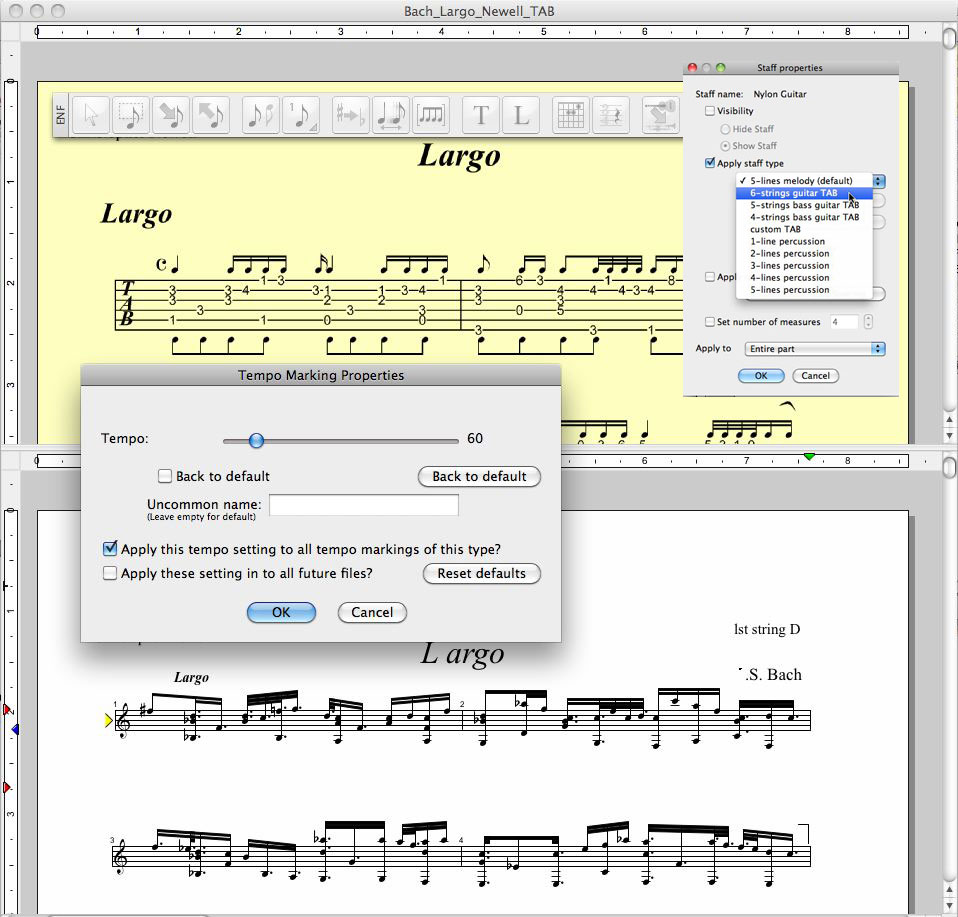Click the green triangle marker on the lower ruler

click(x=809, y=456)
